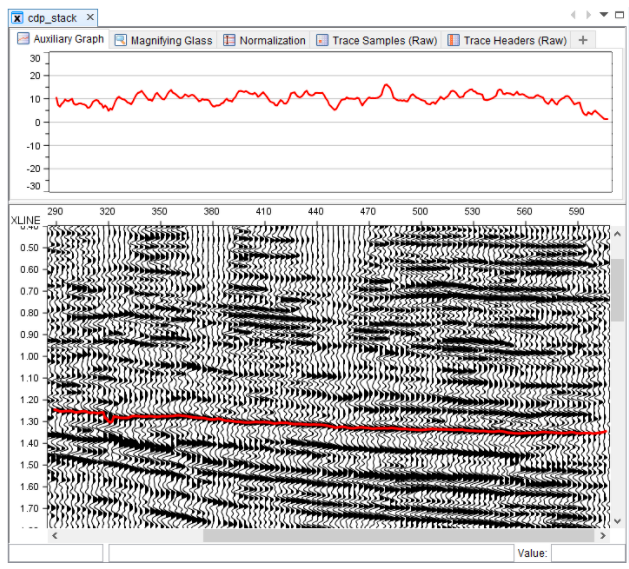Maximize the cdp_stack panel

tap(619, 15)
